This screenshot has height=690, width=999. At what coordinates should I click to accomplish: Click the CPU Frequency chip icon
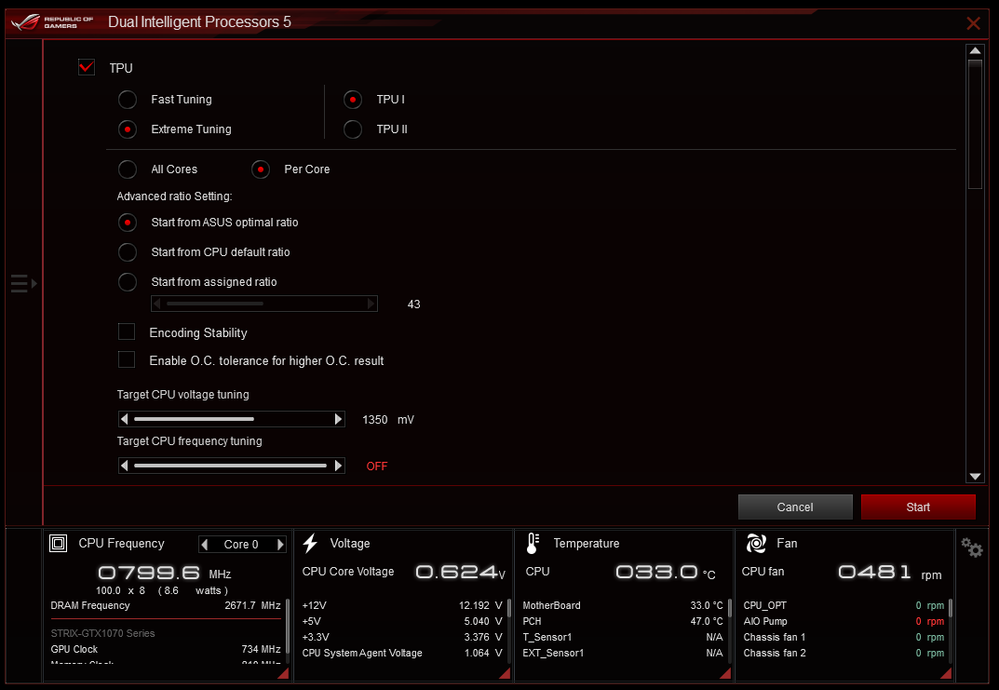click(x=60, y=543)
